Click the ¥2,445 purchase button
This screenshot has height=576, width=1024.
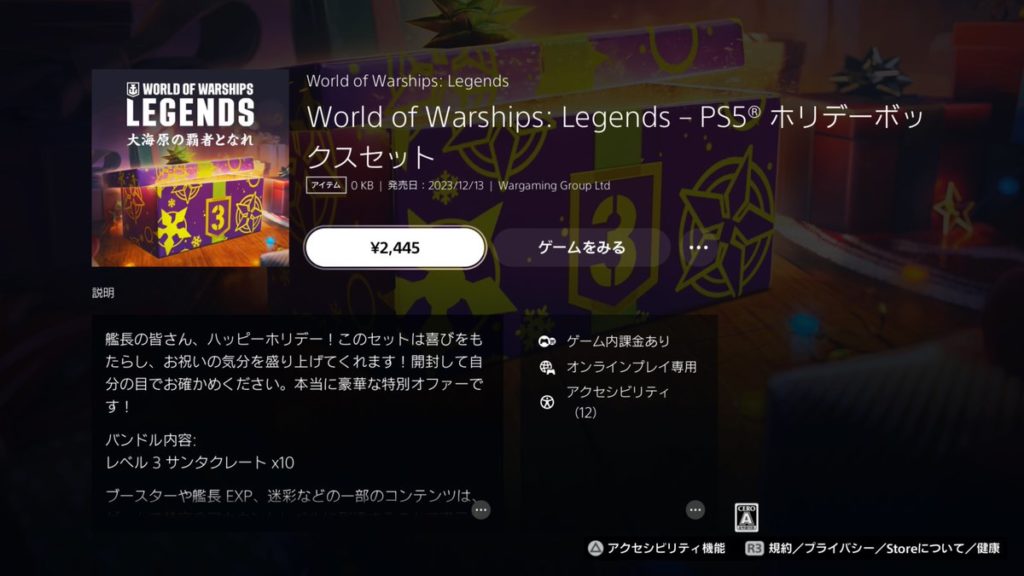[395, 248]
